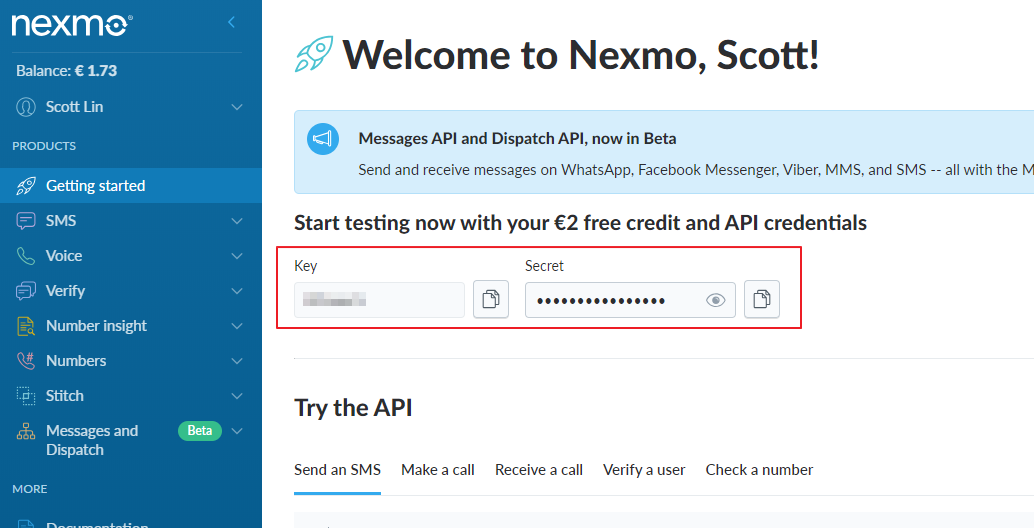Click the Secret password field
This screenshot has width=1034, height=528.
point(630,300)
